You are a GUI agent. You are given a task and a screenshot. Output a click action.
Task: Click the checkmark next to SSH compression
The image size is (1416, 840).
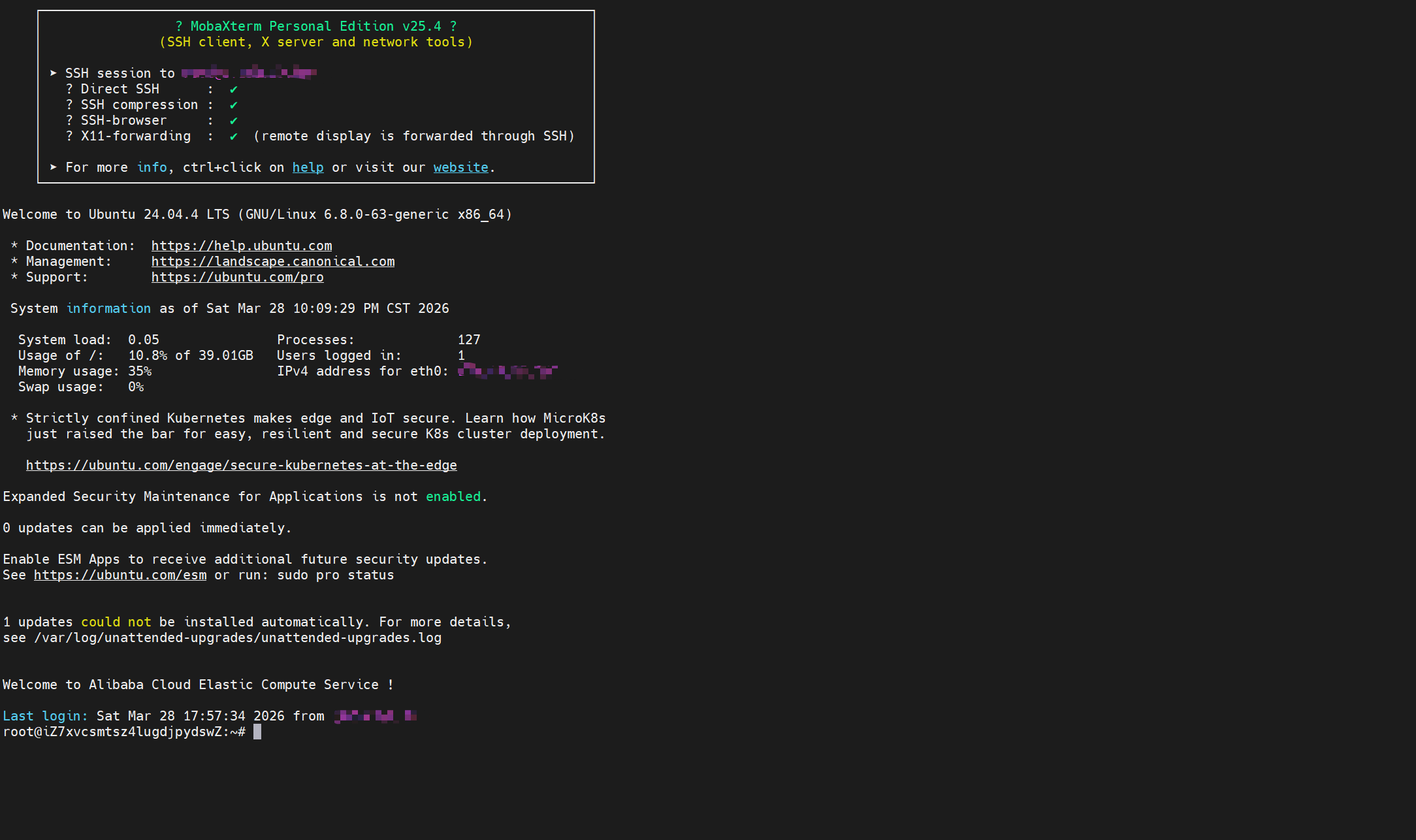pyautogui.click(x=233, y=105)
